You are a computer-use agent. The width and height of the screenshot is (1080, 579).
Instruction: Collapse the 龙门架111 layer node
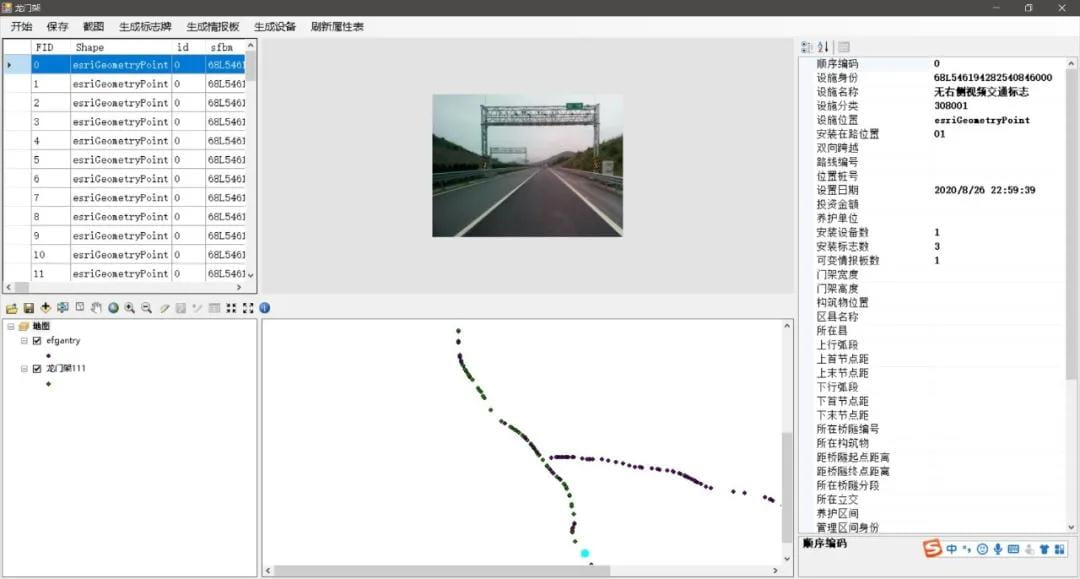tap(24, 369)
